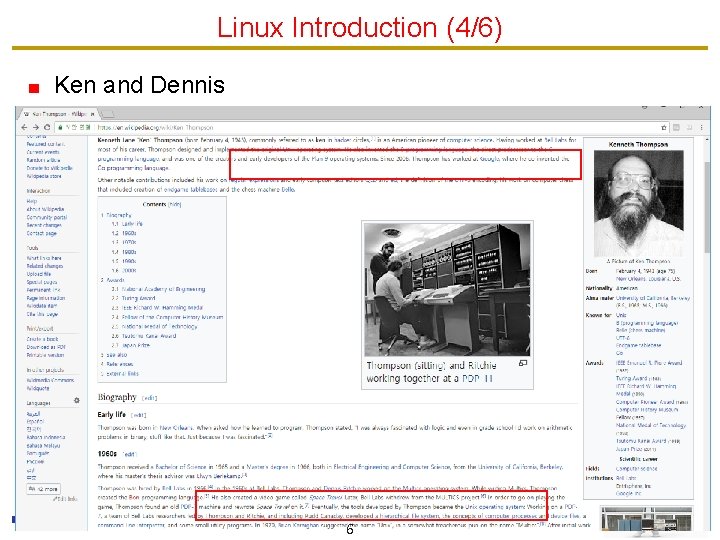Open the Español language version
The image size is (720, 540).
click(x=35, y=421)
